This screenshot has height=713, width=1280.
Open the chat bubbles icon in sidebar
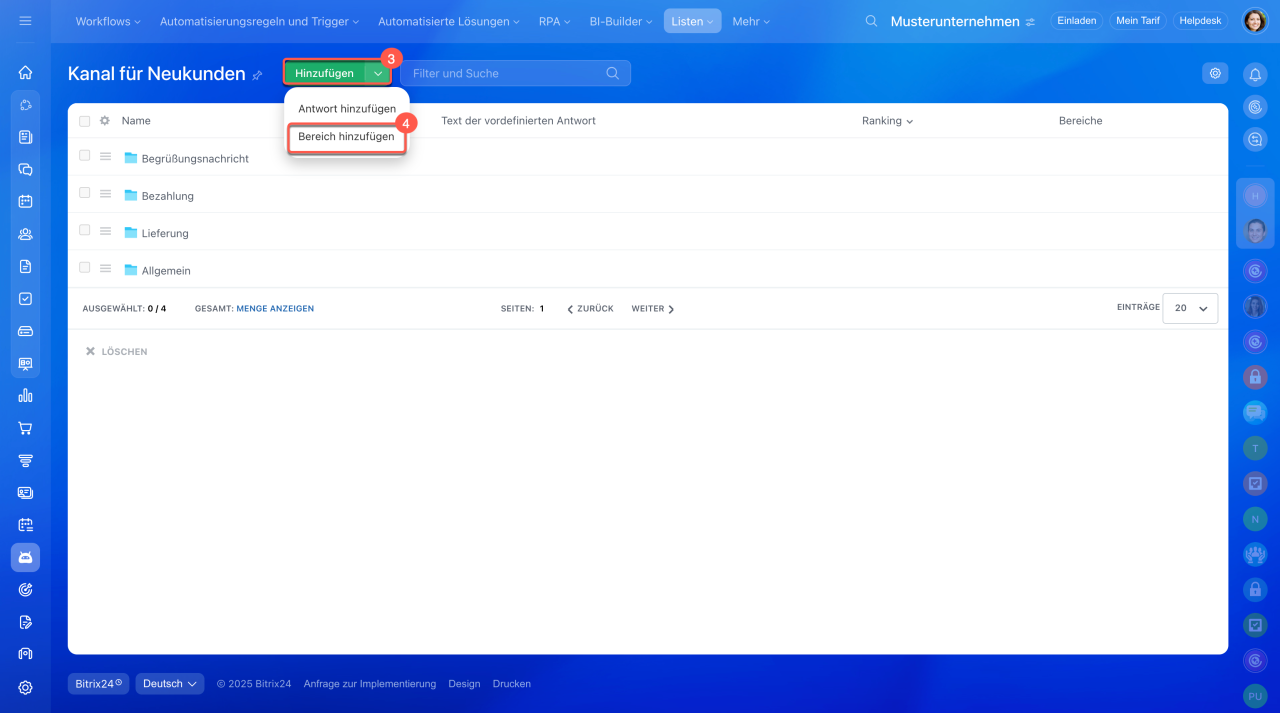(25, 169)
